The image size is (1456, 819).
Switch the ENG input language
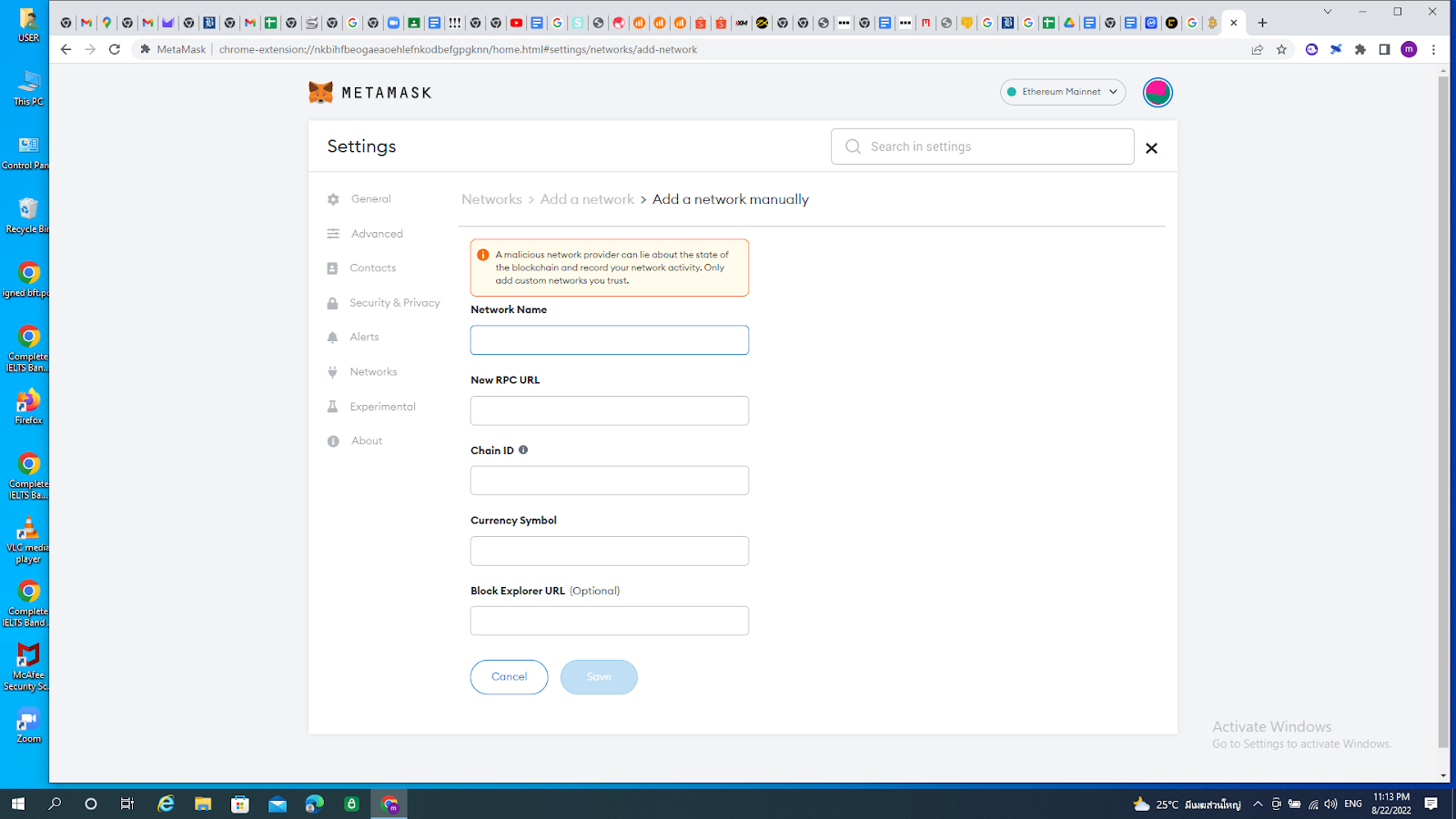(1353, 804)
